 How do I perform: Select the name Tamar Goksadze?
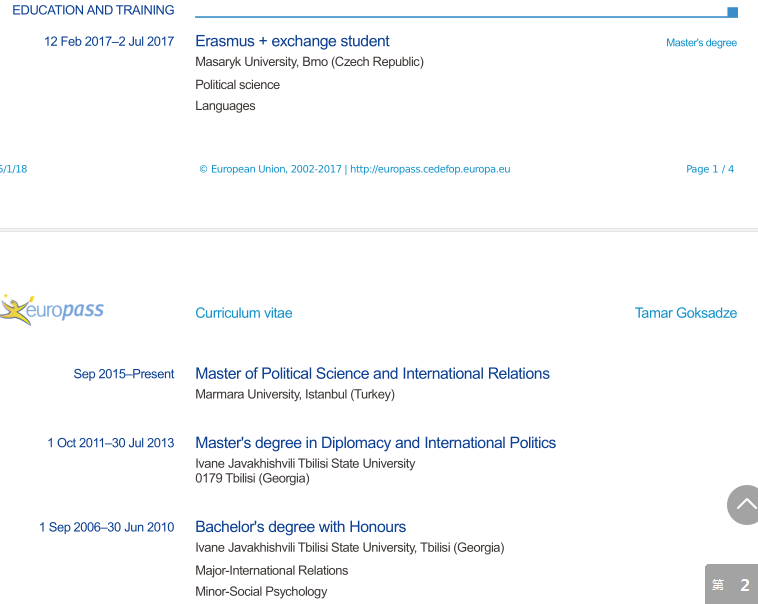click(685, 313)
